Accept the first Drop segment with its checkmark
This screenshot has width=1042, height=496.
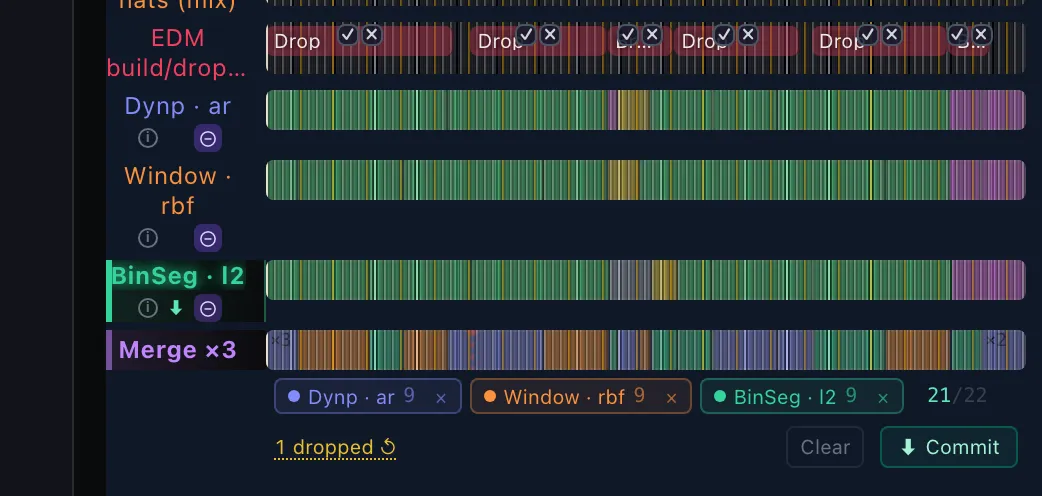coord(348,35)
